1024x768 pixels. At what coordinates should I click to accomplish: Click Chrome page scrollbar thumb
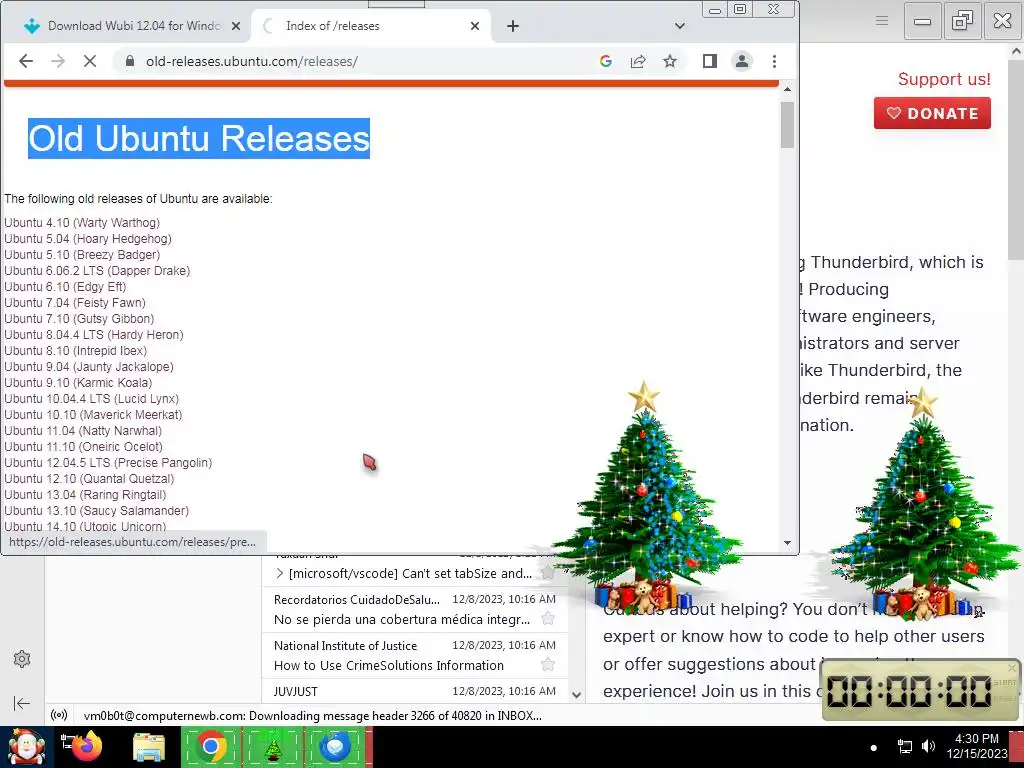[787, 124]
